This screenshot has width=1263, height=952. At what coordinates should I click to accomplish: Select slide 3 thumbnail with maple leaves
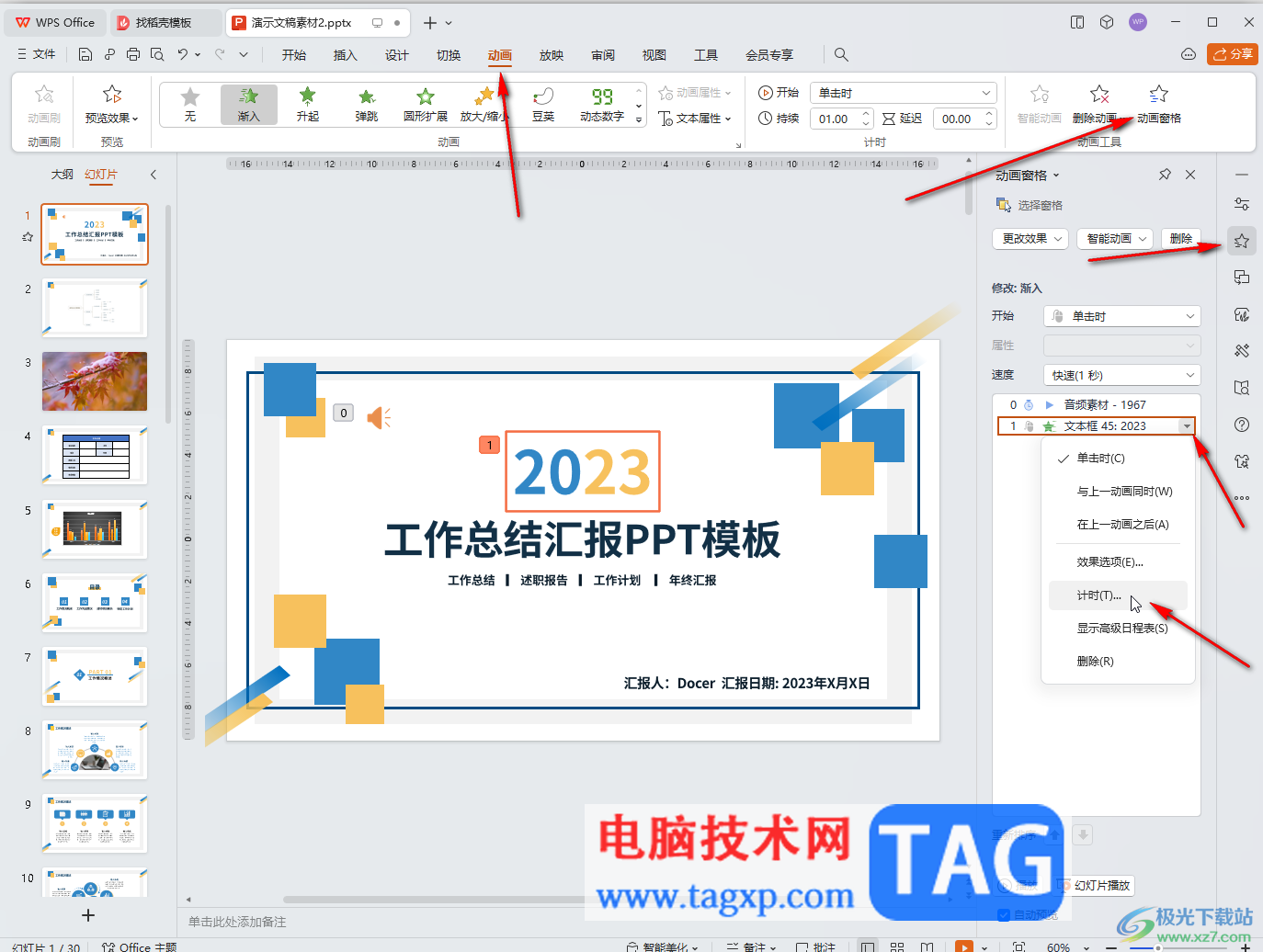[95, 381]
